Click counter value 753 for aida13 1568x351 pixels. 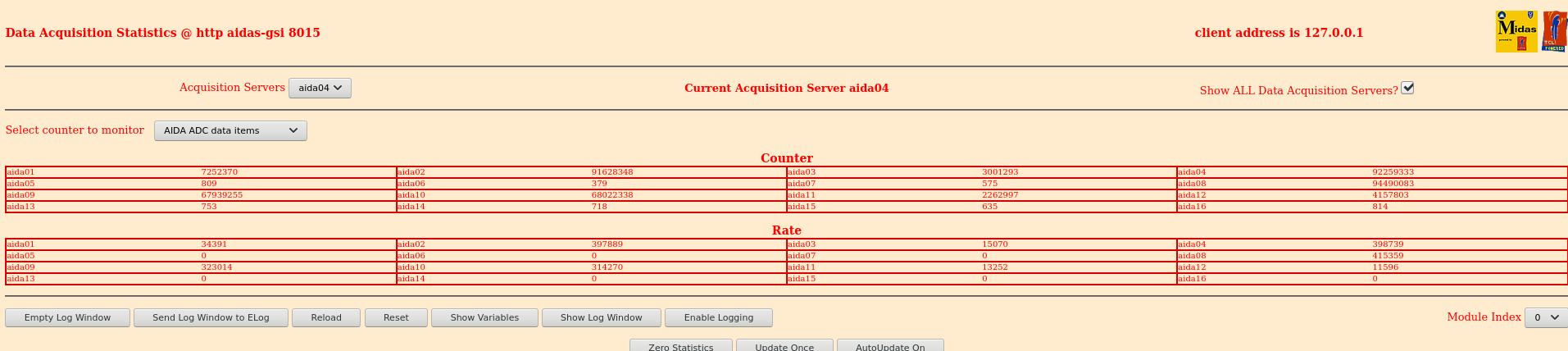pos(209,207)
